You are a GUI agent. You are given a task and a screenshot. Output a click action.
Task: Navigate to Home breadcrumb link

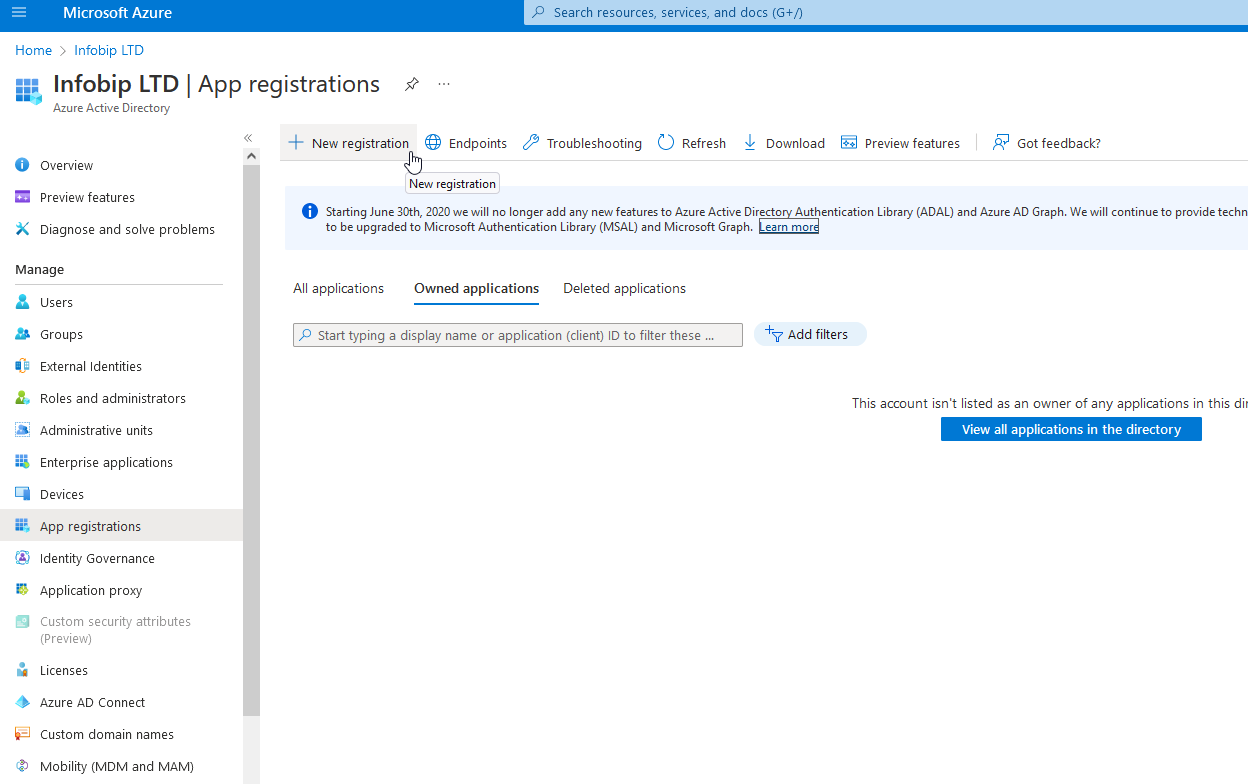pyautogui.click(x=33, y=50)
